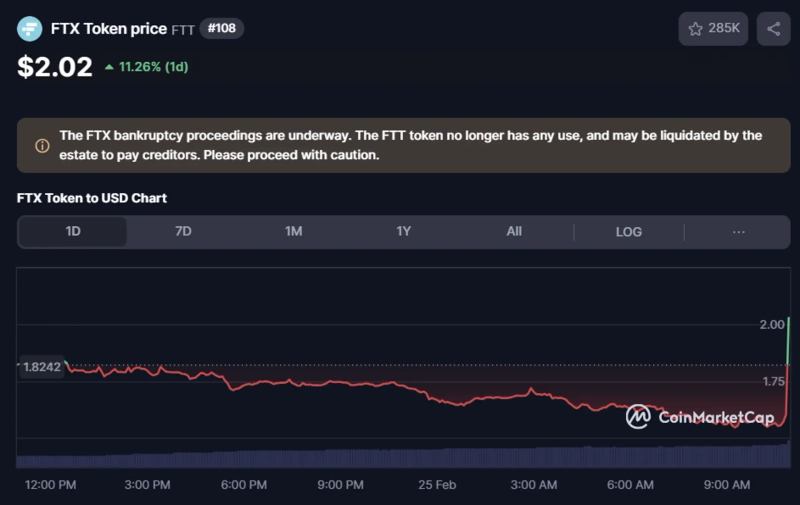Click the 1.8242 opening price label

coord(41,367)
